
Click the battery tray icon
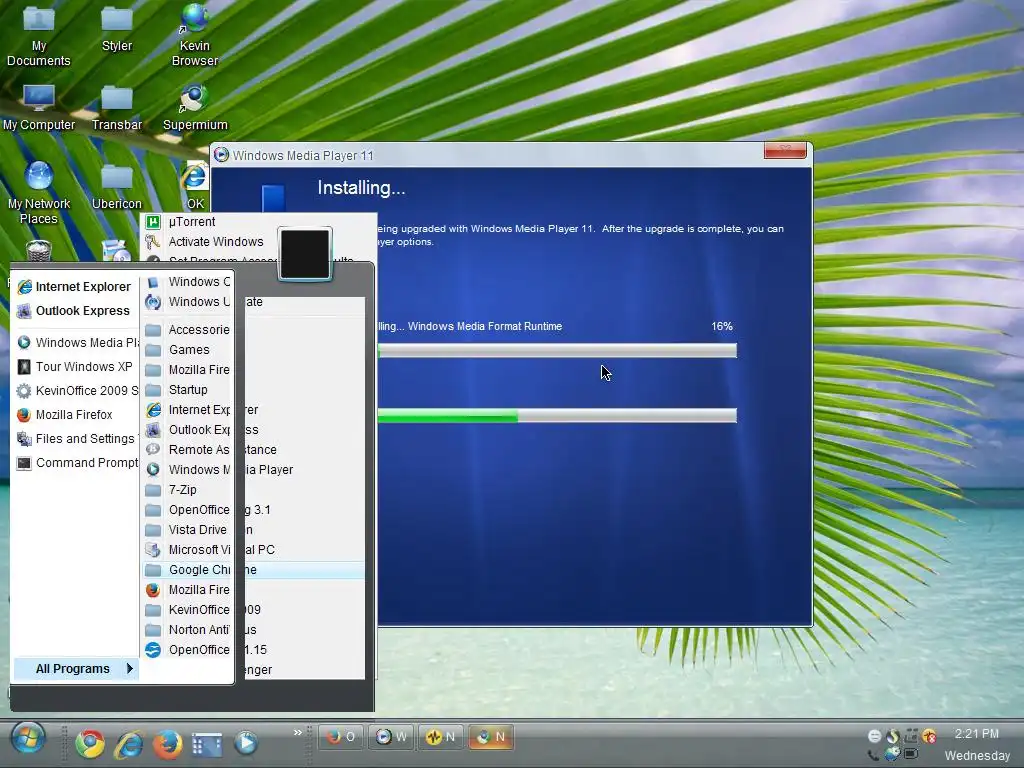coord(910,755)
